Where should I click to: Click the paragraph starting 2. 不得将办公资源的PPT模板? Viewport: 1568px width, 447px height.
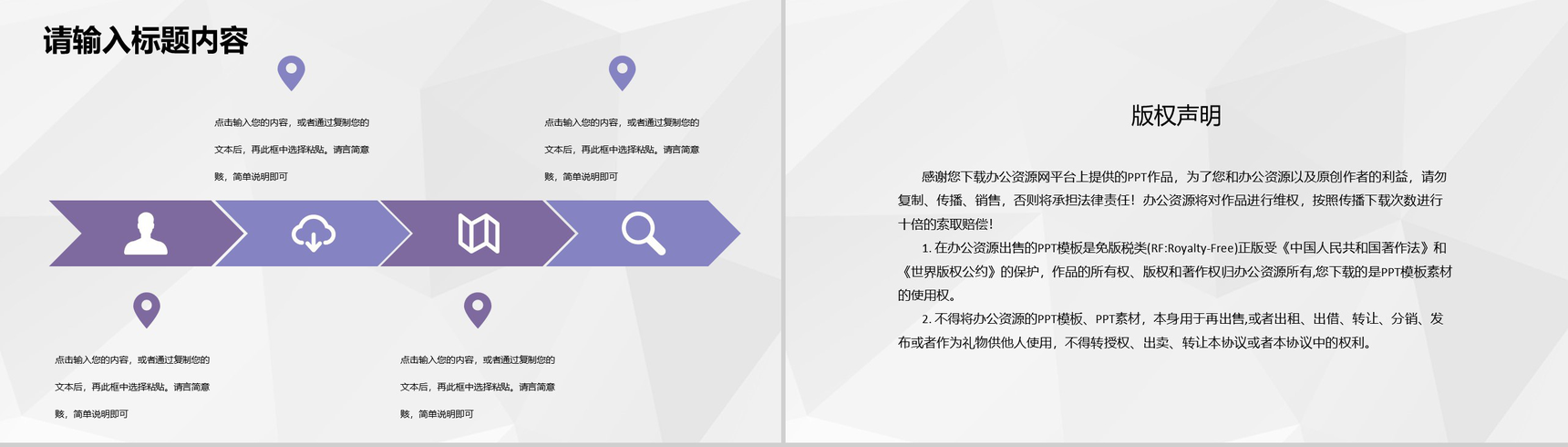click(x=1171, y=330)
